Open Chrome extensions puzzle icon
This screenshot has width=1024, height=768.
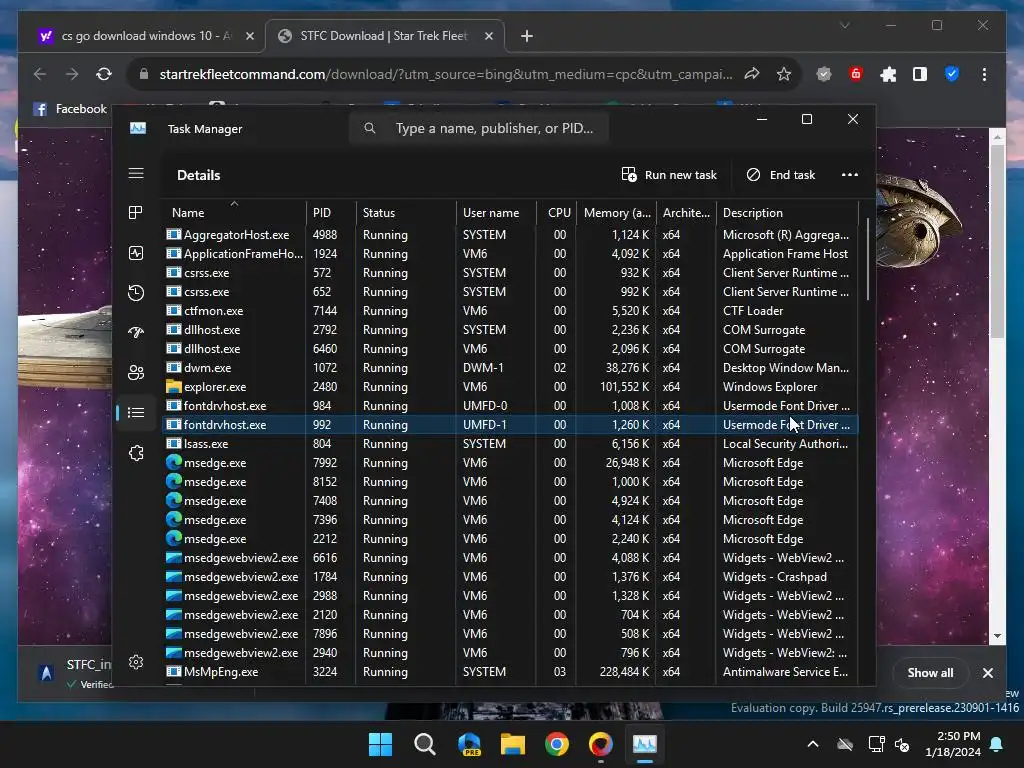tap(888, 74)
